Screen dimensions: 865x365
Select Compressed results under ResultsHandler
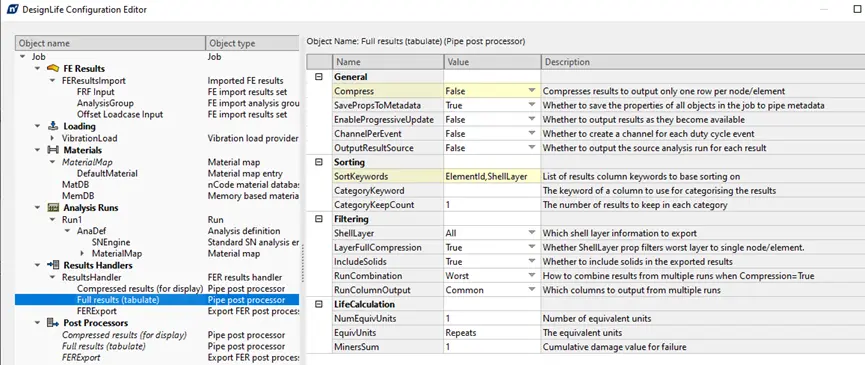(140, 288)
